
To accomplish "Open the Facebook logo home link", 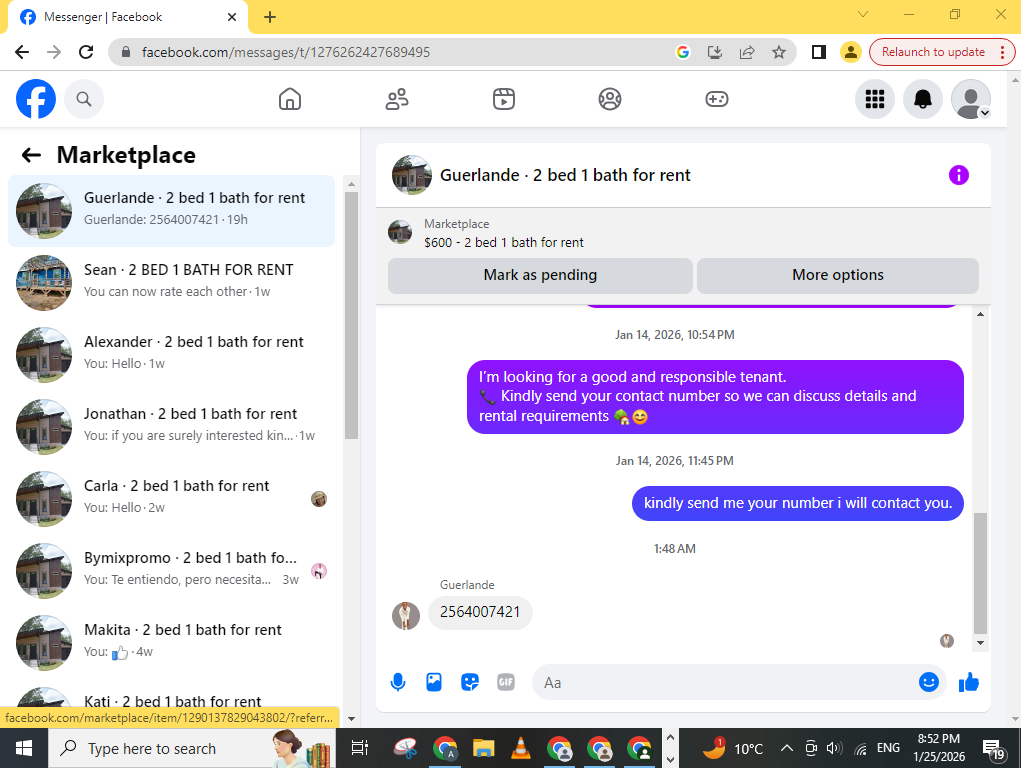I will click(x=36, y=99).
